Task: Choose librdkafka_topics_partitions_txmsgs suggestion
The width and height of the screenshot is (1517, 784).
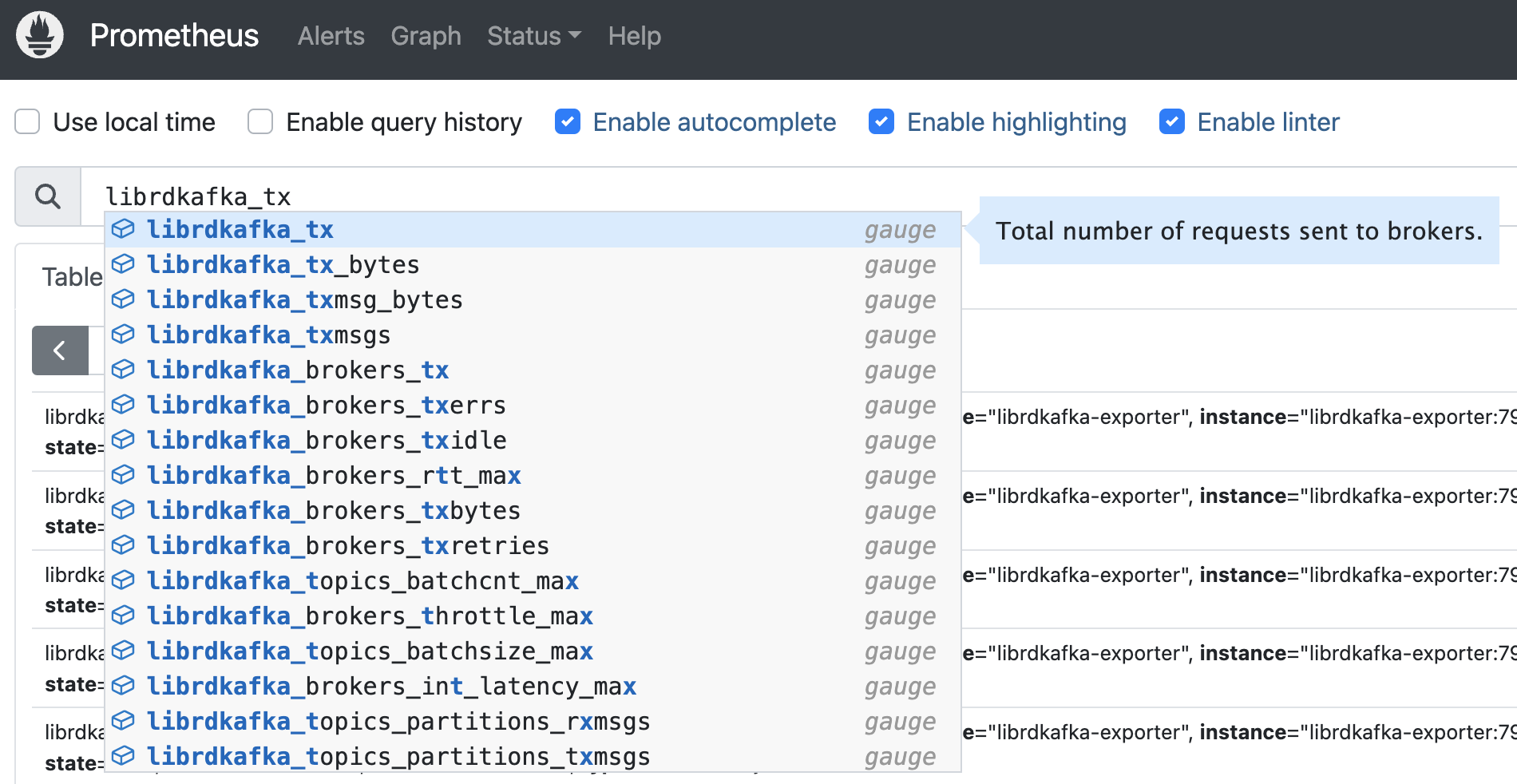Action: pyautogui.click(x=533, y=756)
